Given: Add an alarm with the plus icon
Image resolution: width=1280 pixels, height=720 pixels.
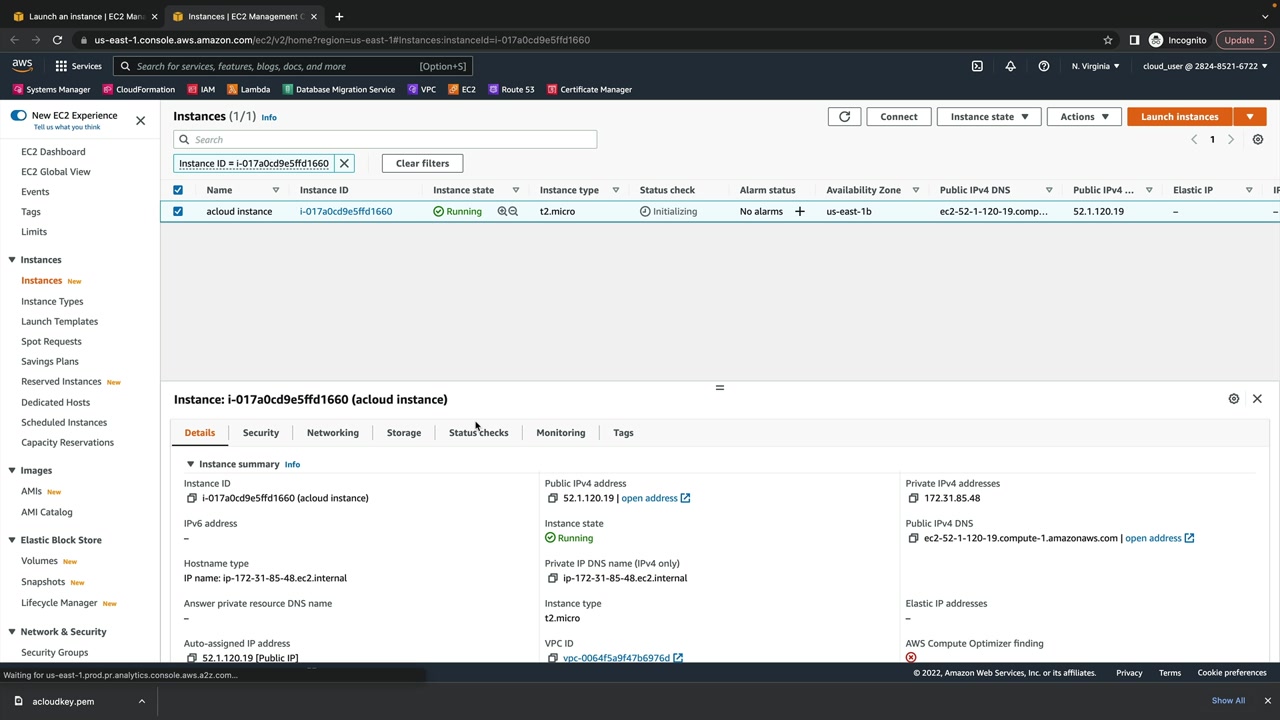Looking at the screenshot, I should (799, 212).
